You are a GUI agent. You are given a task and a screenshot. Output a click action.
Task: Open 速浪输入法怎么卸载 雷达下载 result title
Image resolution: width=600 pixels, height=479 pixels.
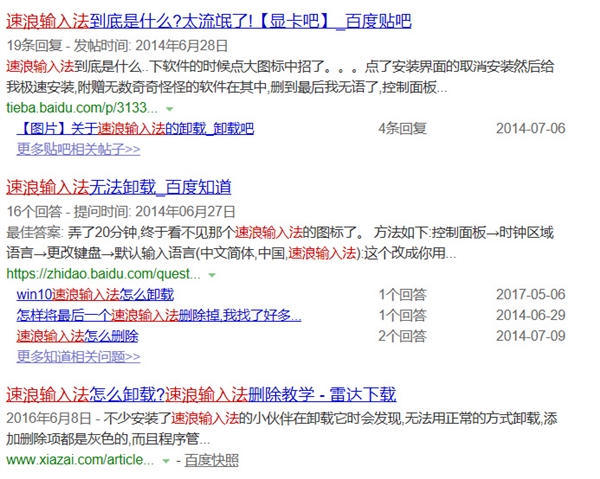pos(201,394)
